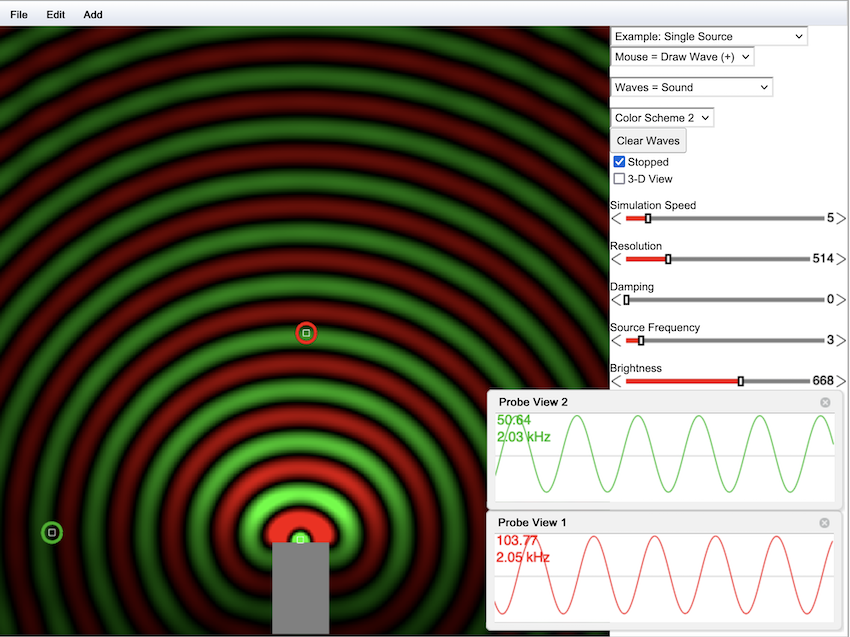Decrease Source Frequency with the left arrow

tap(616, 340)
